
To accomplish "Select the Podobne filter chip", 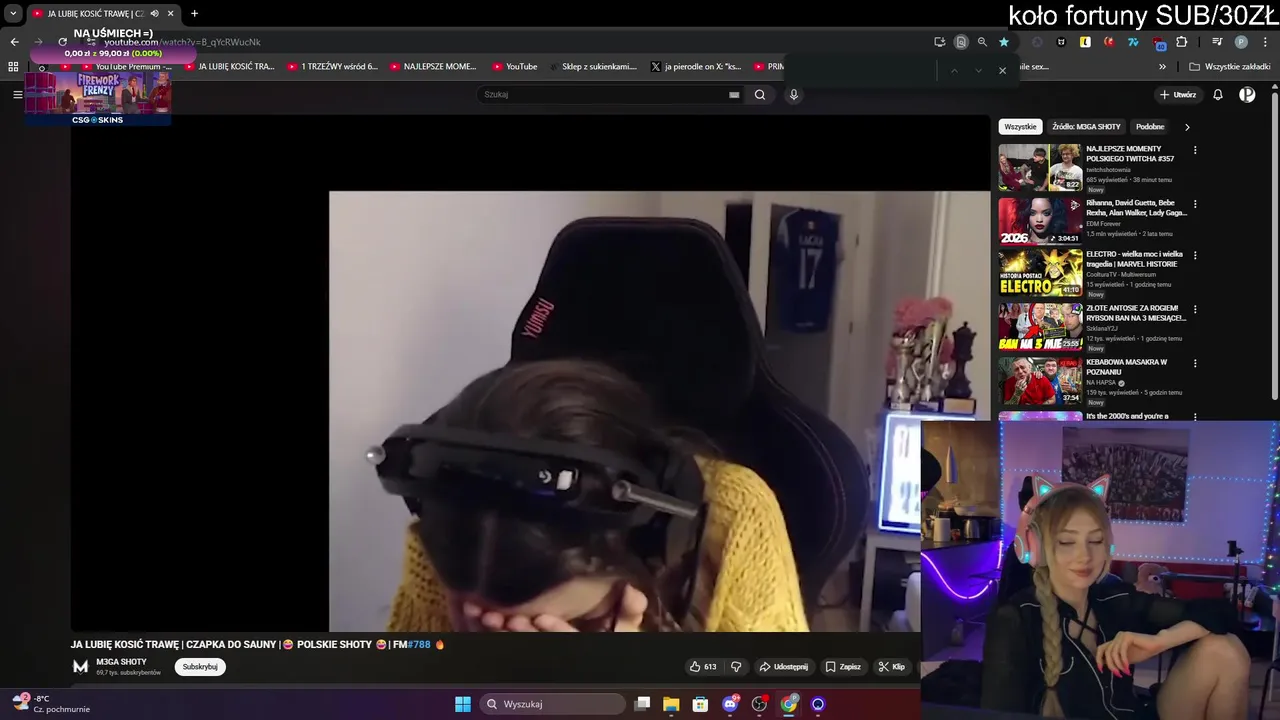I will pyautogui.click(x=1150, y=127).
